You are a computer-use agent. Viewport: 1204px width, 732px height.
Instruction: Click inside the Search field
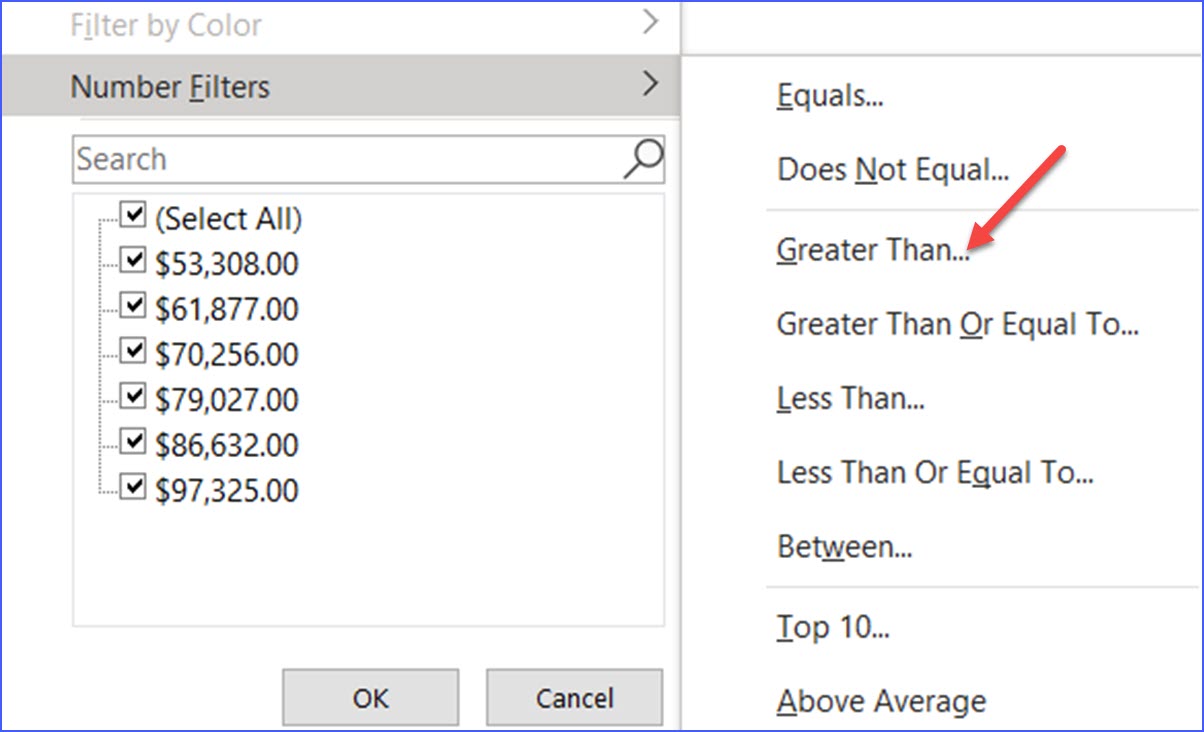pyautogui.click(x=300, y=158)
